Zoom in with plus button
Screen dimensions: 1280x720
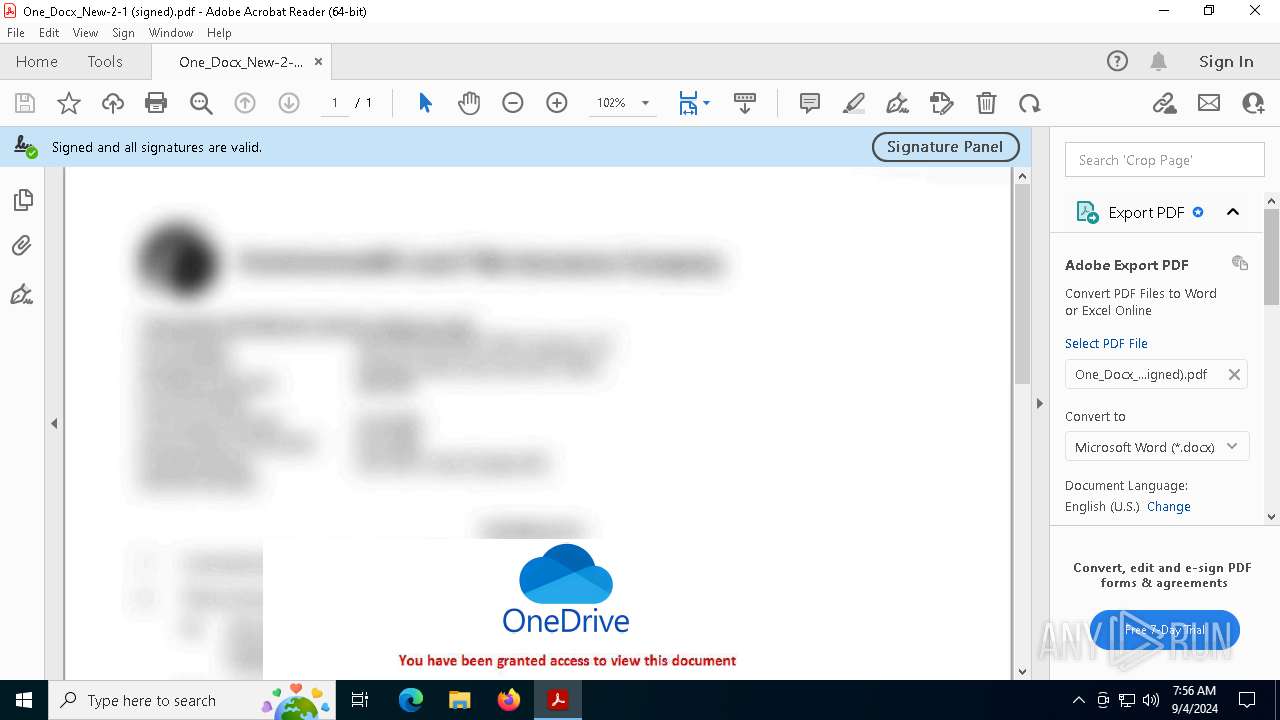[x=557, y=103]
